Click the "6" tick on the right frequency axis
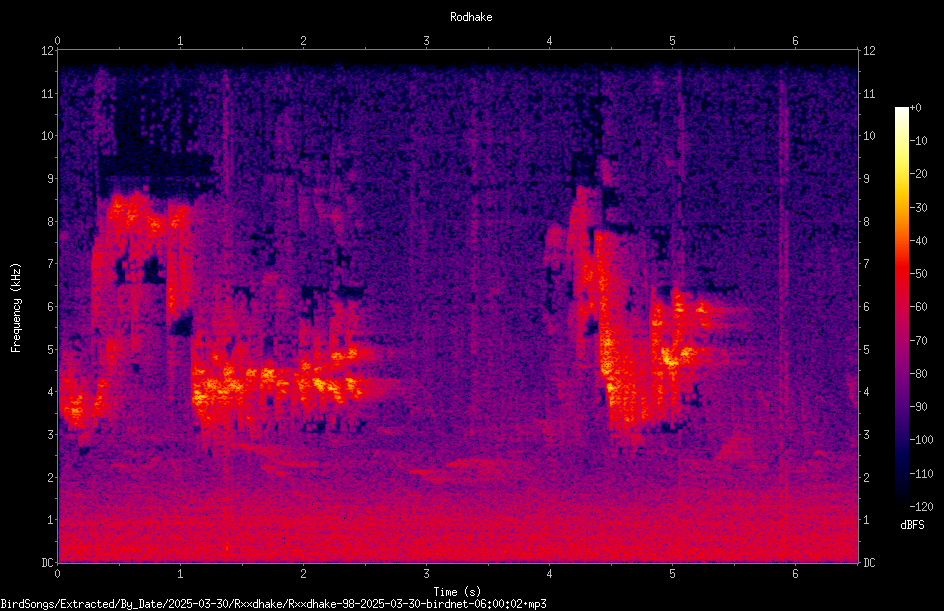The height and width of the screenshot is (611, 944). pos(866,306)
